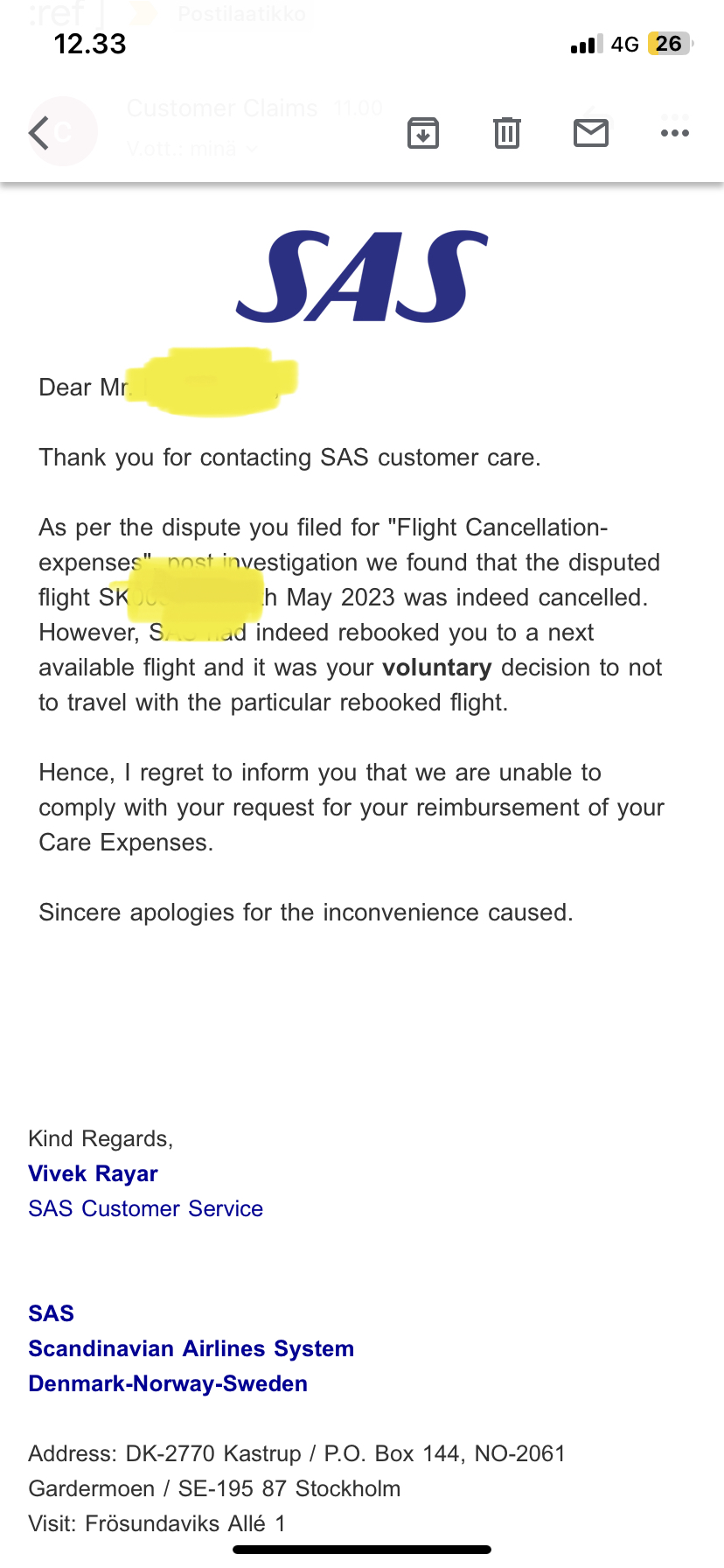Delete the email using the trash icon

point(507,133)
